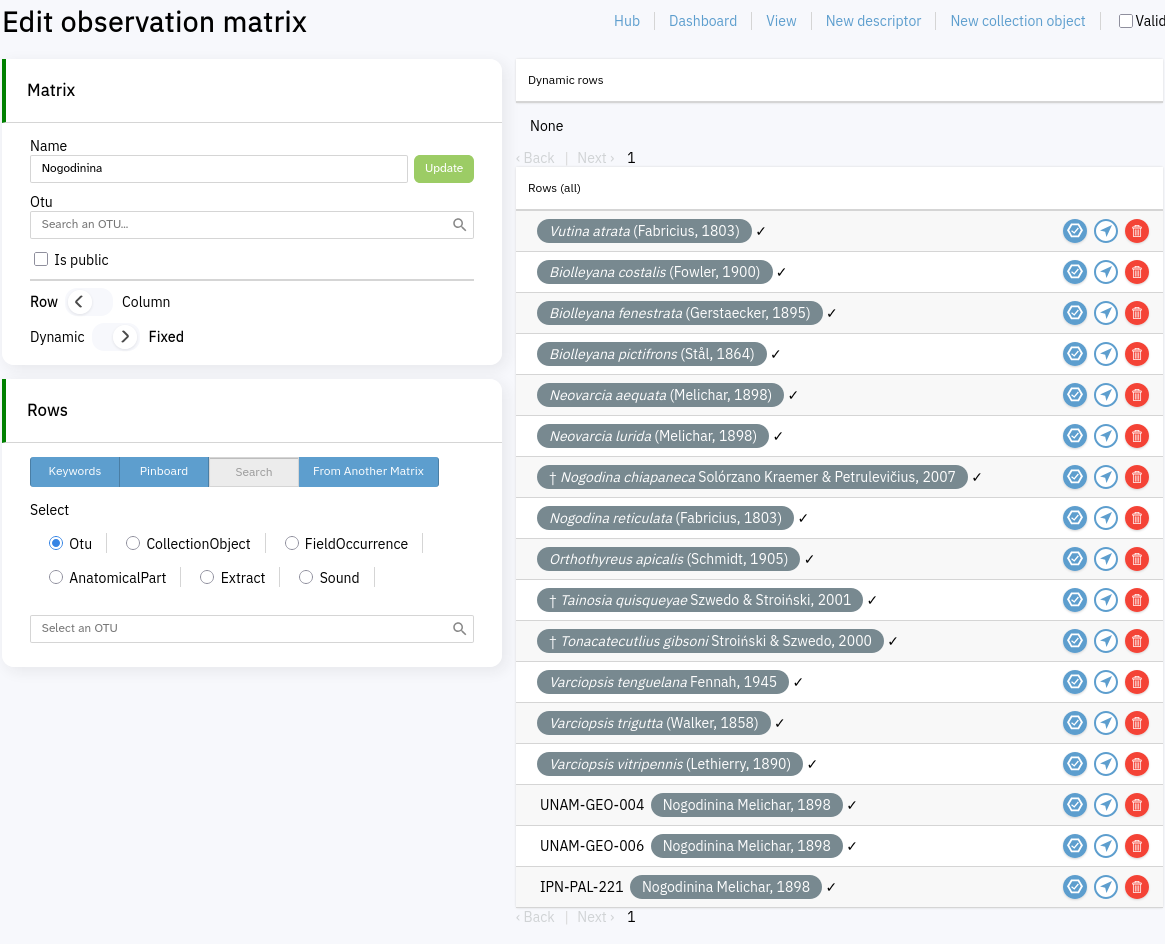The image size is (1165, 944).
Task: Click the navigation arrow icon for Neovarcia aequata
Action: pyautogui.click(x=1105, y=395)
